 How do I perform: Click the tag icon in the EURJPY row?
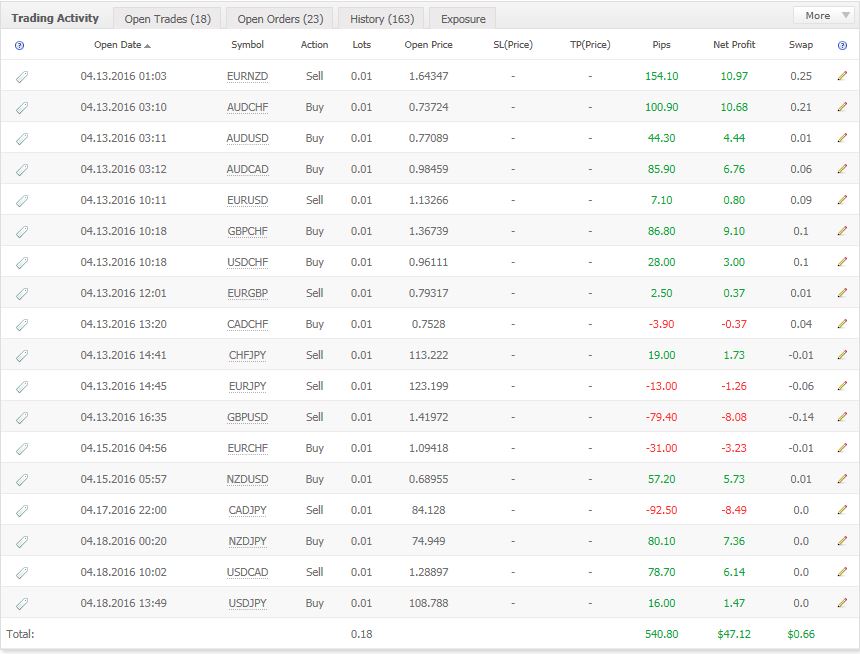[22, 387]
